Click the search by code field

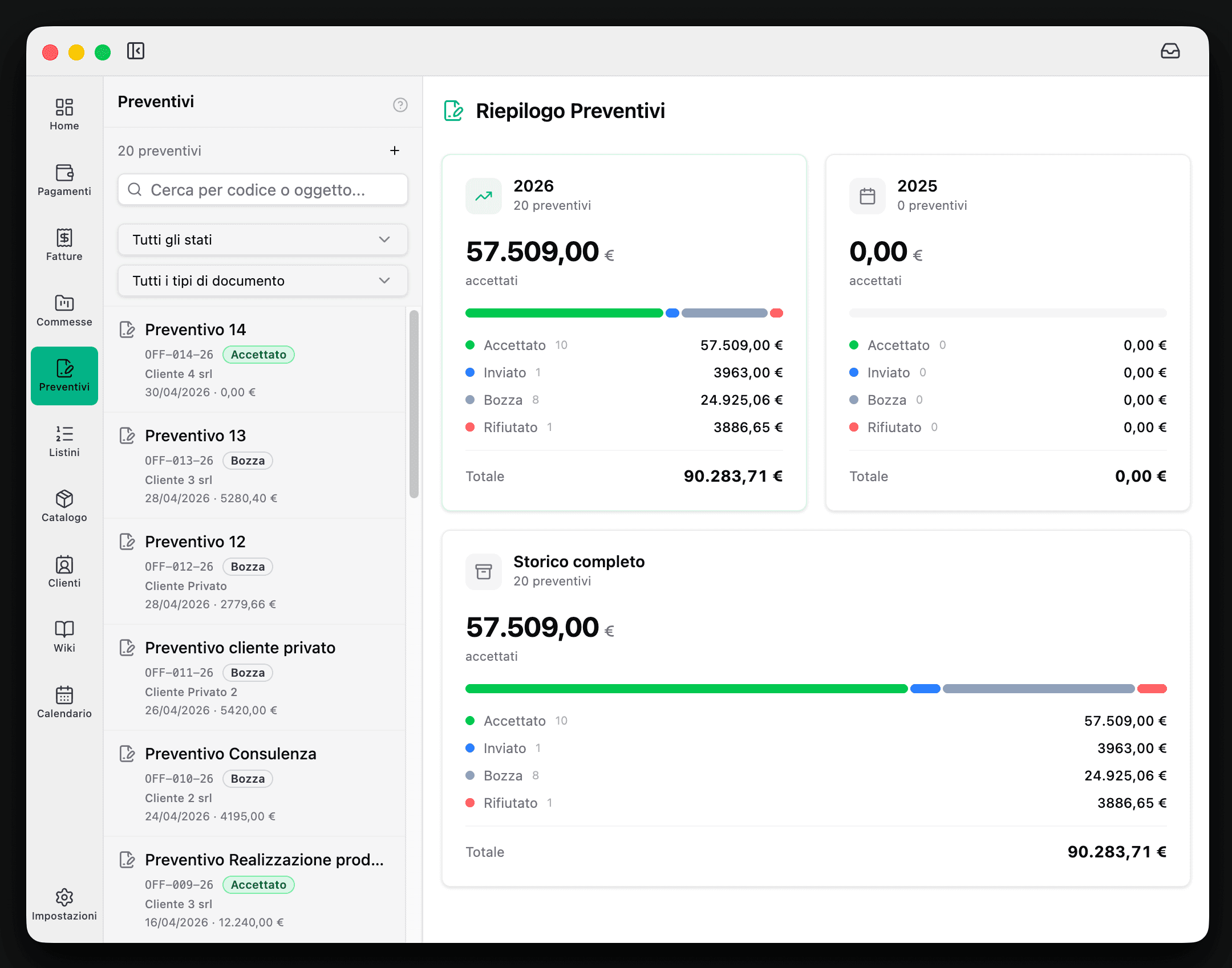263,190
